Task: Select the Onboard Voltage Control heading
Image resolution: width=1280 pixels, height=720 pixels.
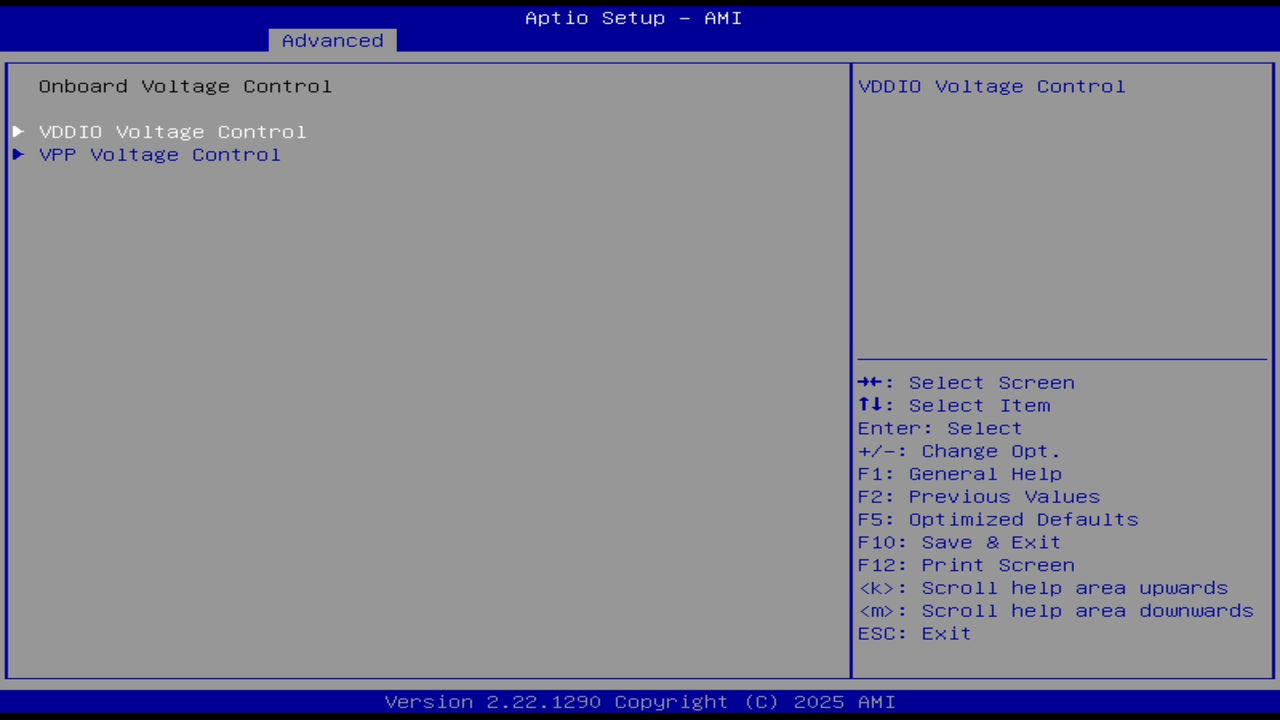Action: [x=185, y=86]
